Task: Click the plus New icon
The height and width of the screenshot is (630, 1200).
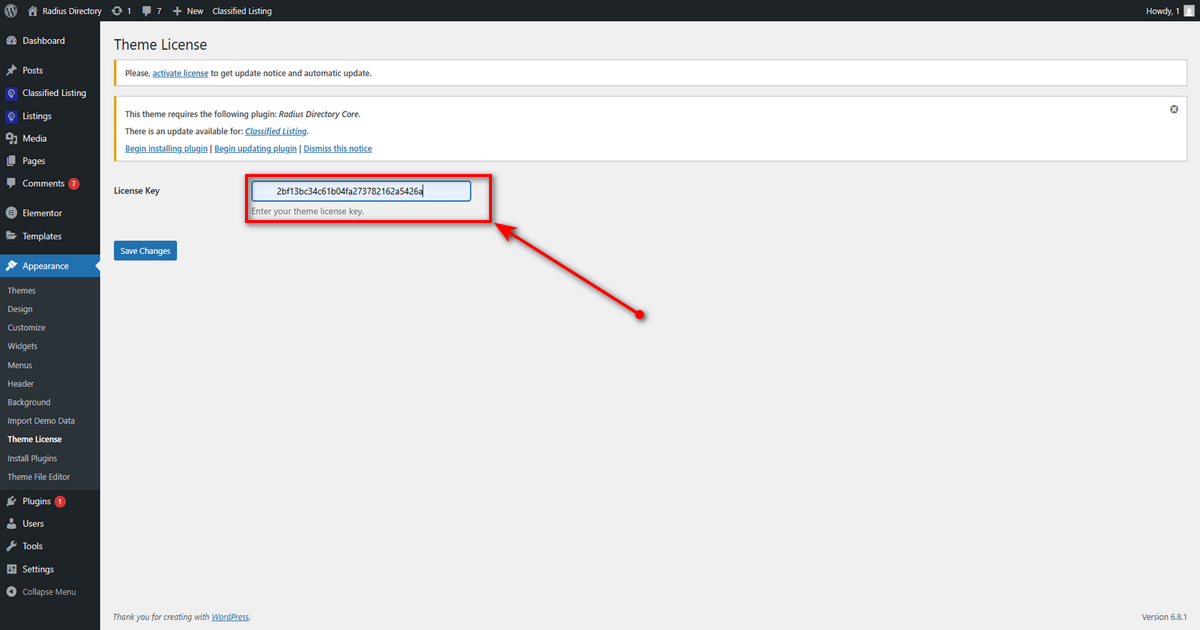Action: (x=177, y=11)
